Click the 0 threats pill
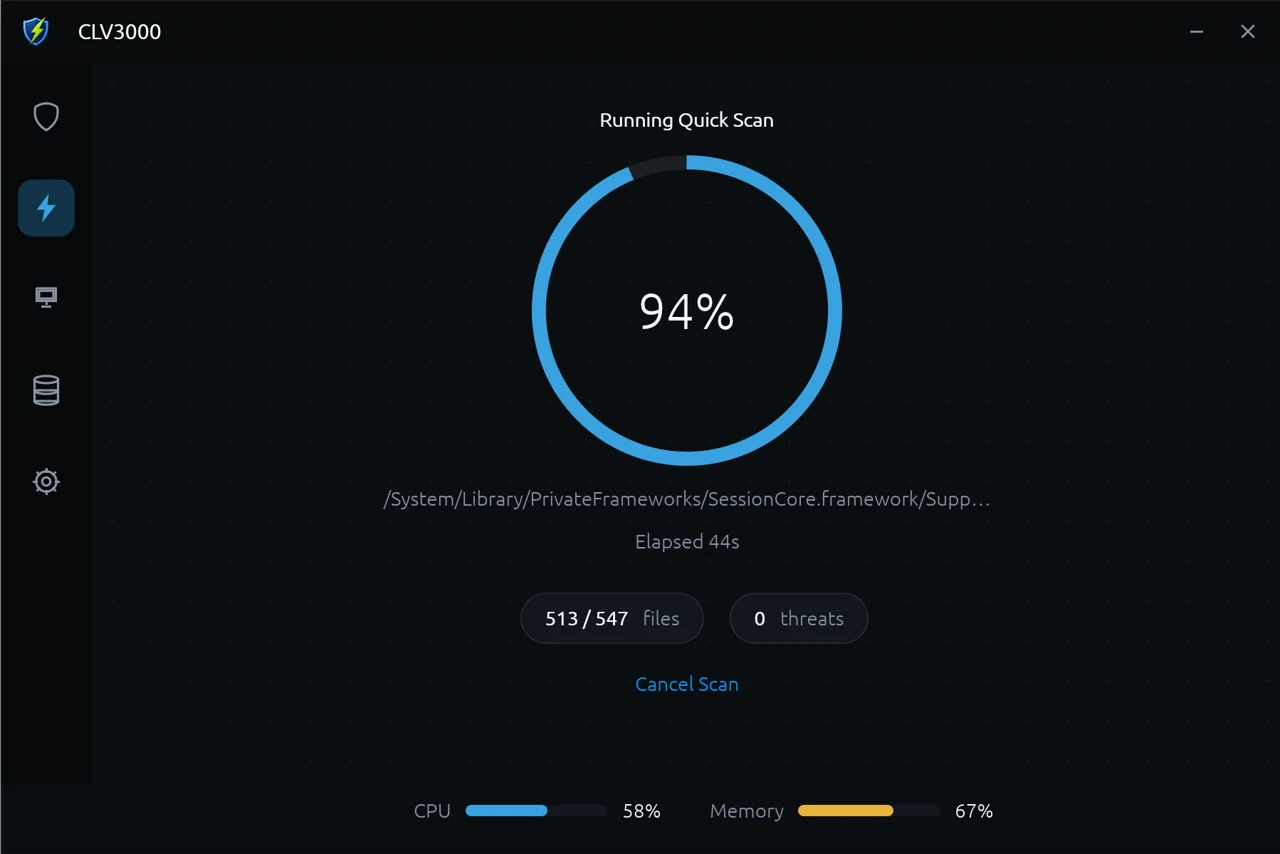Screen dimensions: 1280x854 [799, 618]
